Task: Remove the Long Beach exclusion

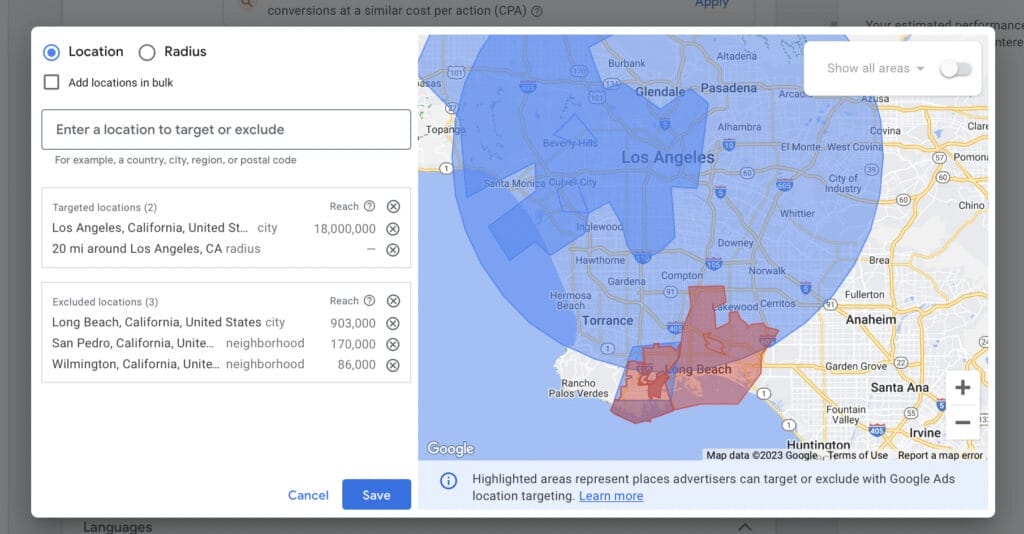Action: click(x=392, y=323)
